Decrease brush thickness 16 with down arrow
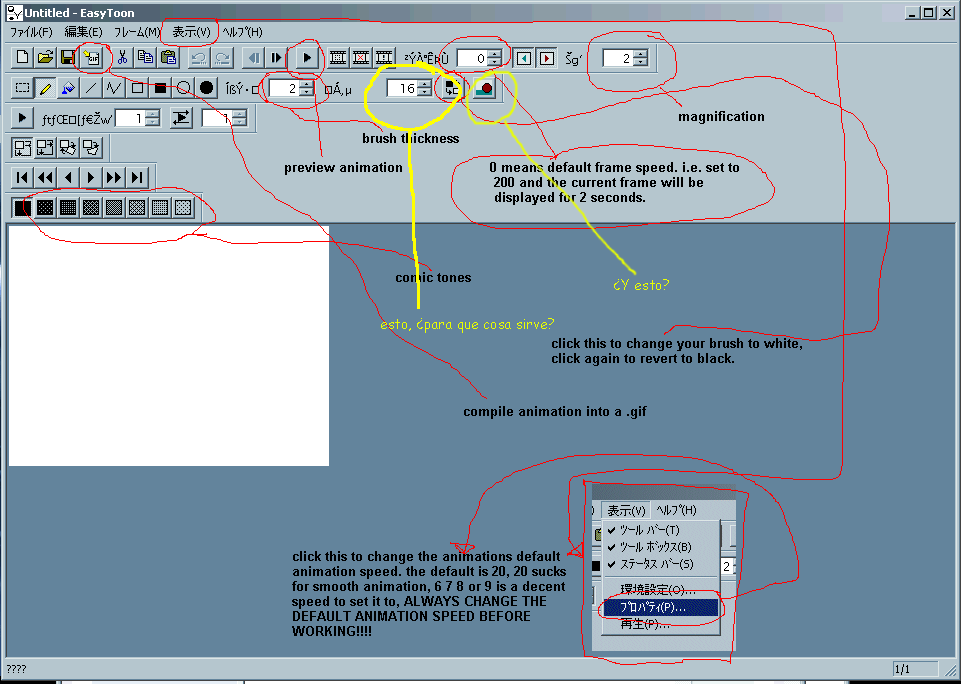 (x=424, y=93)
